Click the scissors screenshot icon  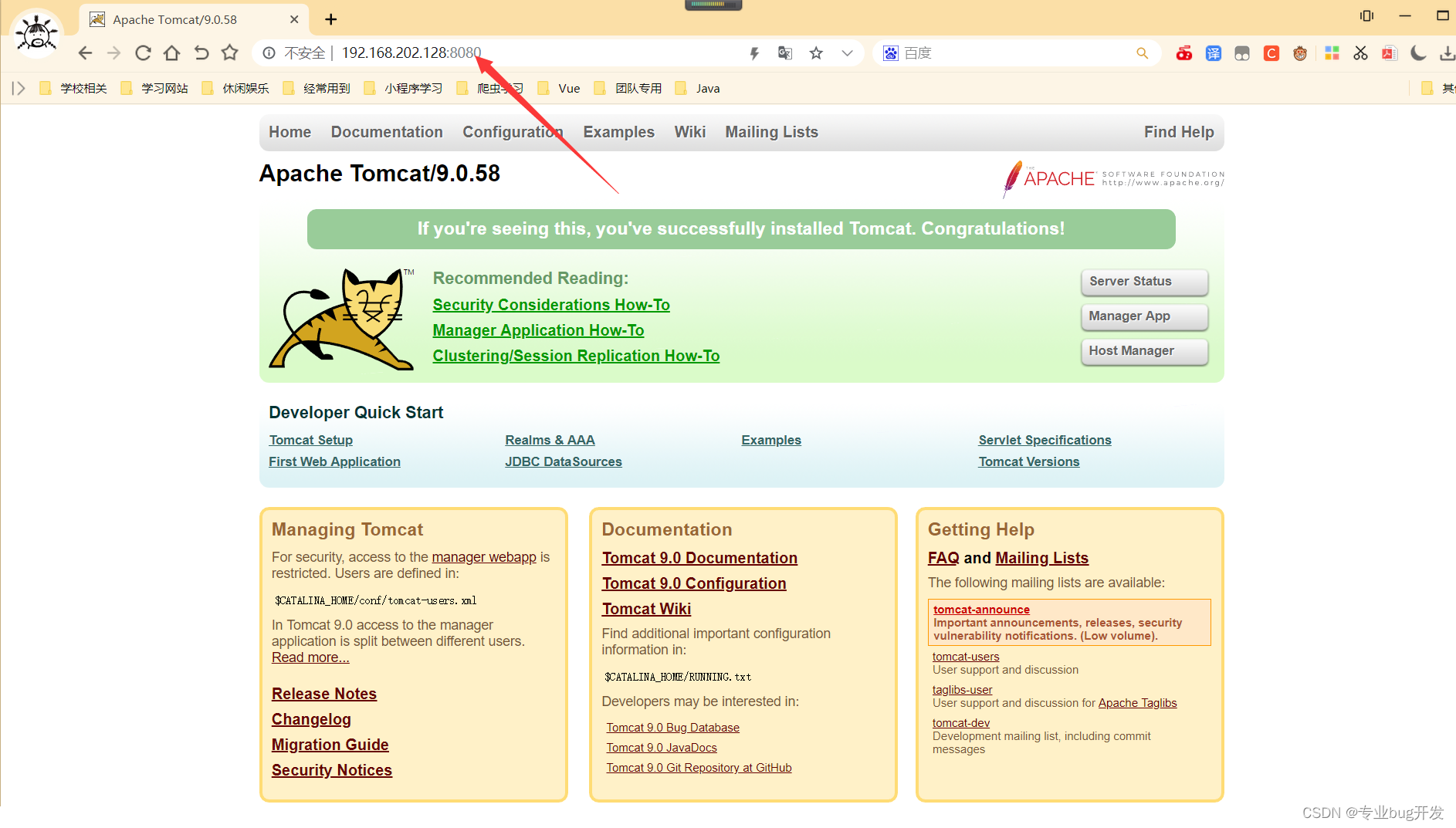[x=1360, y=53]
